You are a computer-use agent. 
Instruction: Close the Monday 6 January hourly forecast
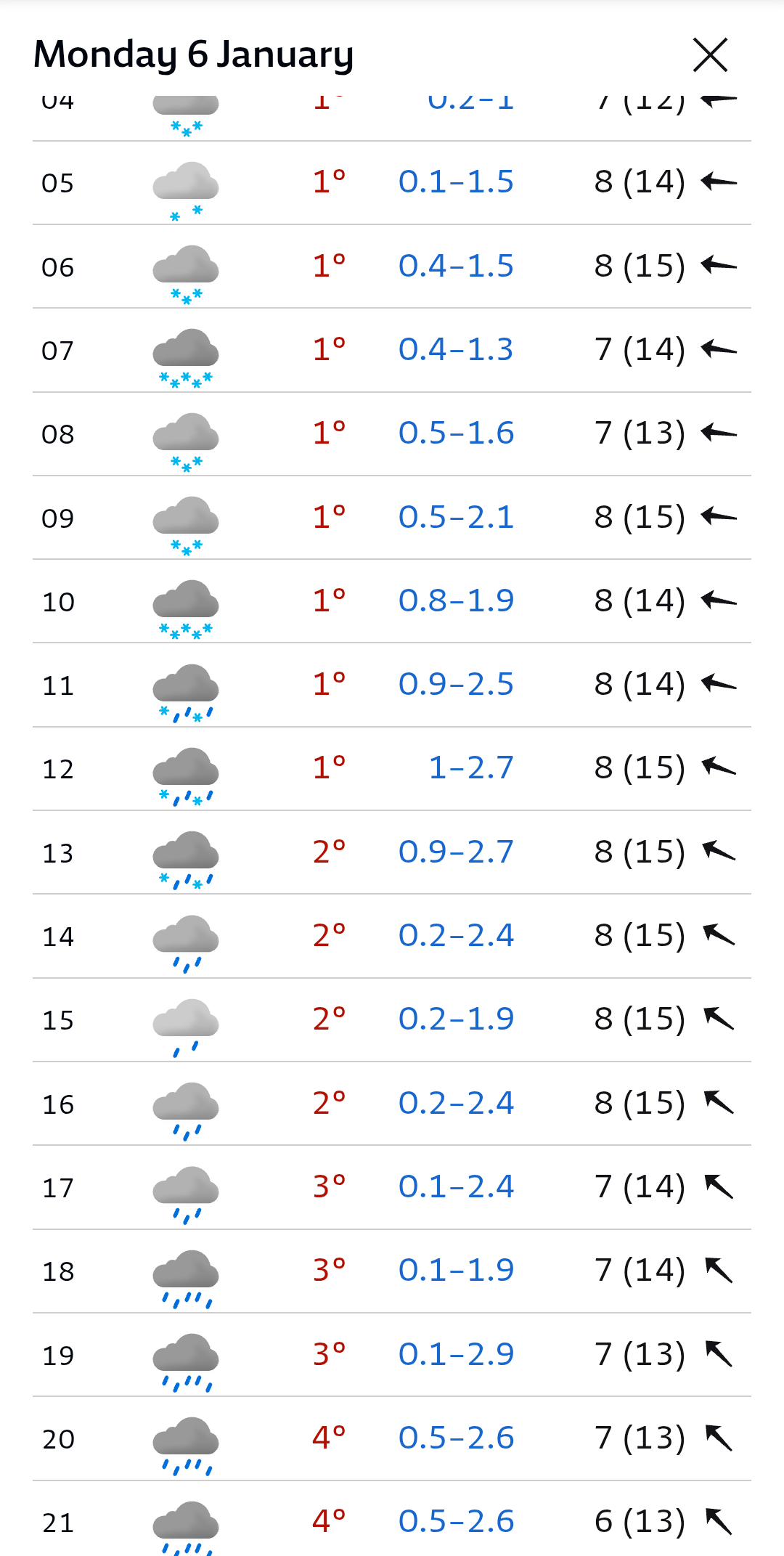pyautogui.click(x=710, y=55)
